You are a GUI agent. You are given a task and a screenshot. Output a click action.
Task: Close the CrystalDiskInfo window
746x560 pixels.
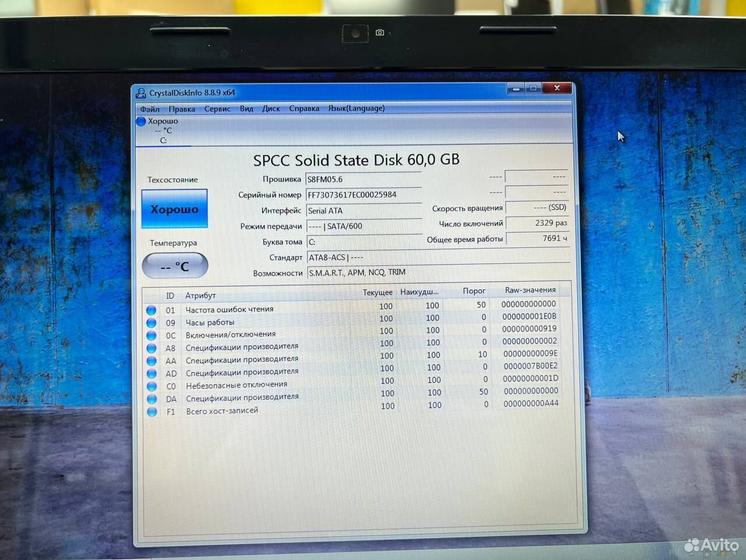tap(557, 88)
